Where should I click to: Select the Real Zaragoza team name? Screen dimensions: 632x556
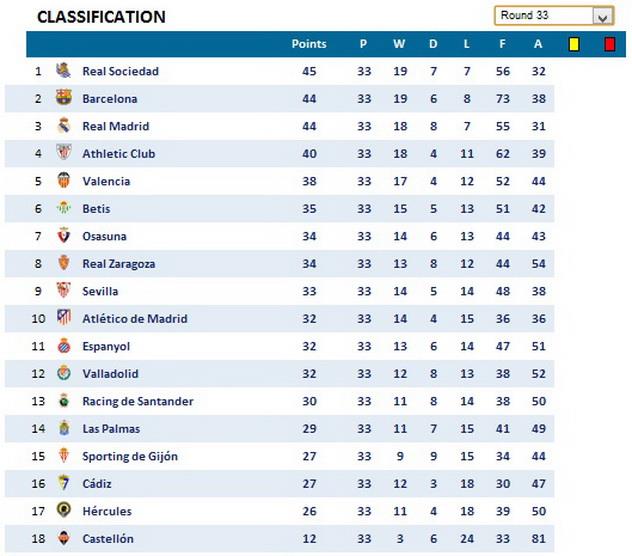tap(118, 264)
